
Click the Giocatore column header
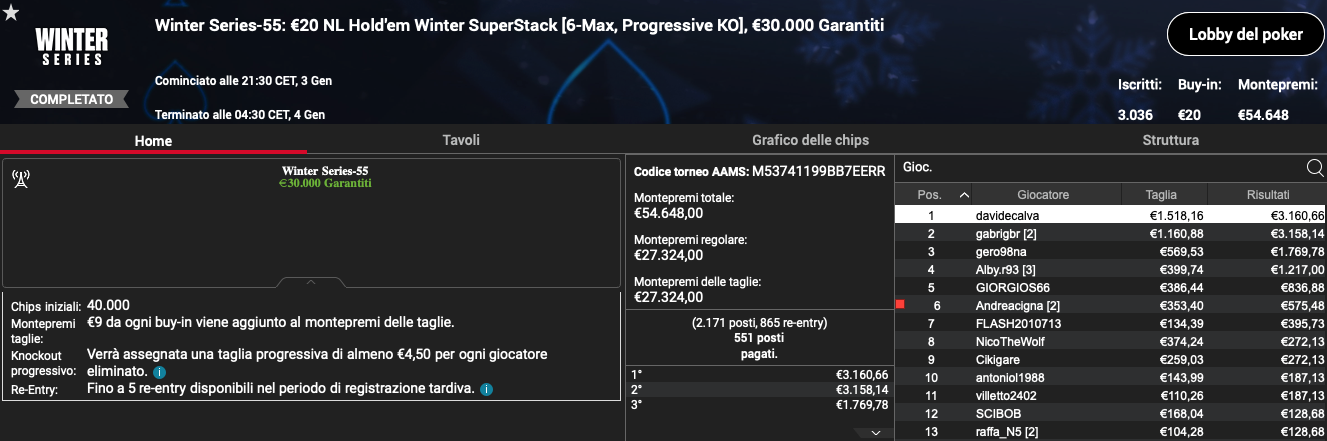1043,195
